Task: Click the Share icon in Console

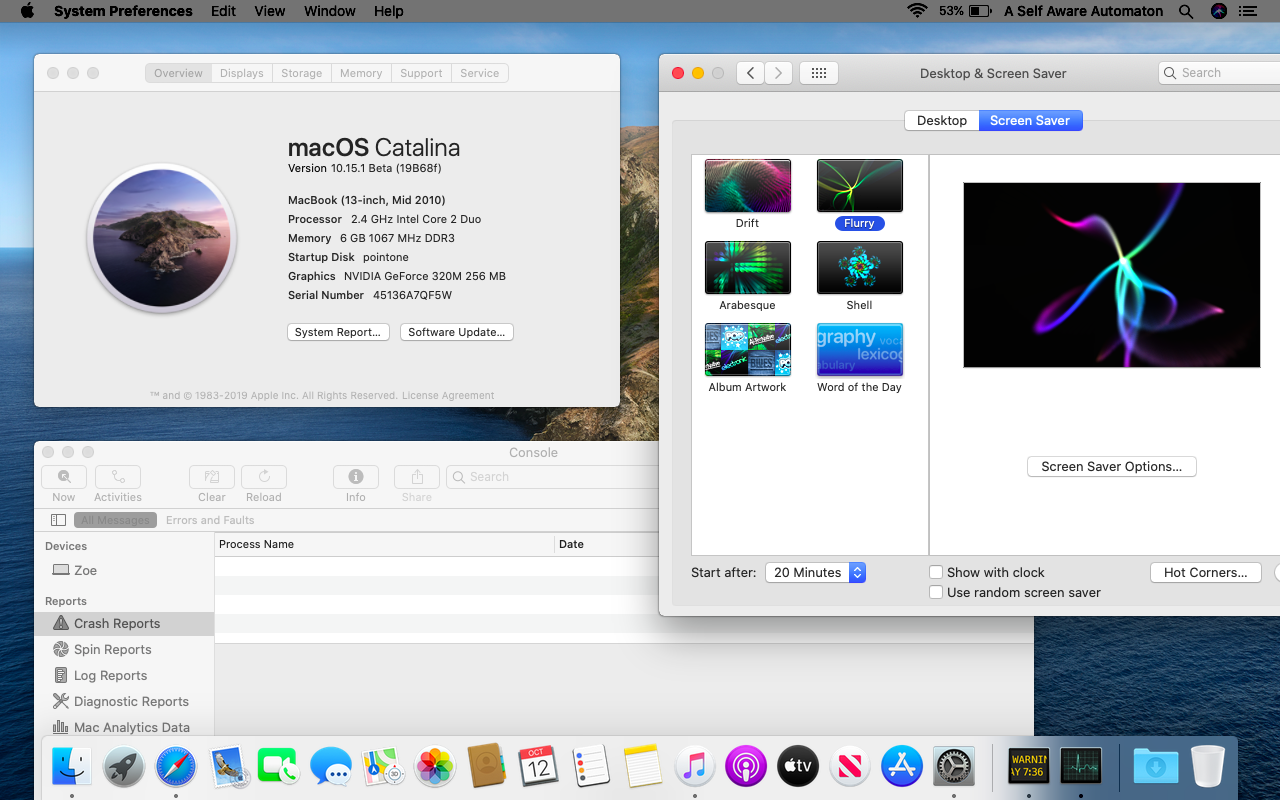Action: click(x=417, y=477)
